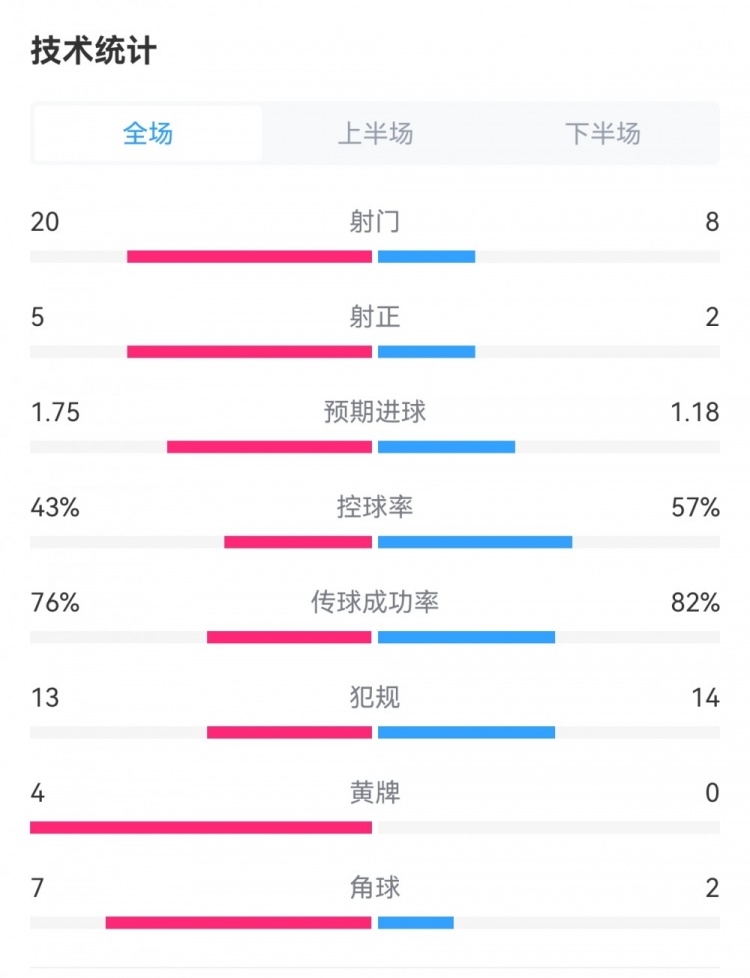750x978 pixels.
Task: Switch to the 全场 tab
Action: [x=148, y=133]
